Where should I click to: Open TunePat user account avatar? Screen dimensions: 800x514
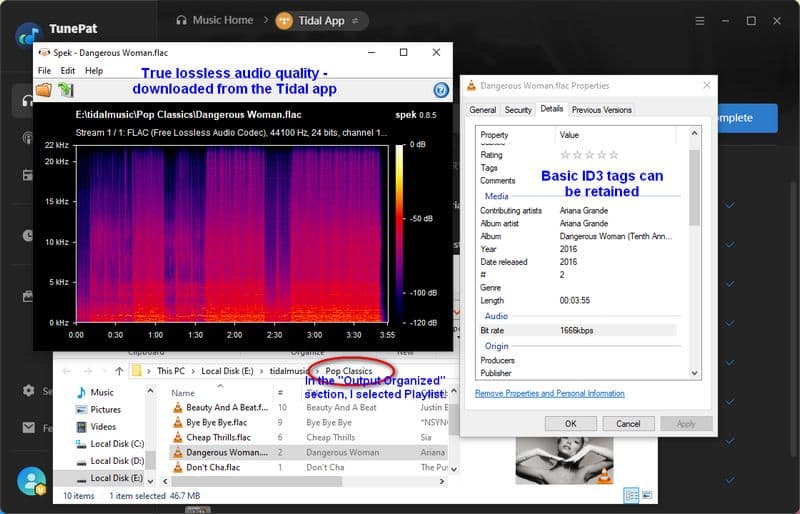[x=32, y=481]
